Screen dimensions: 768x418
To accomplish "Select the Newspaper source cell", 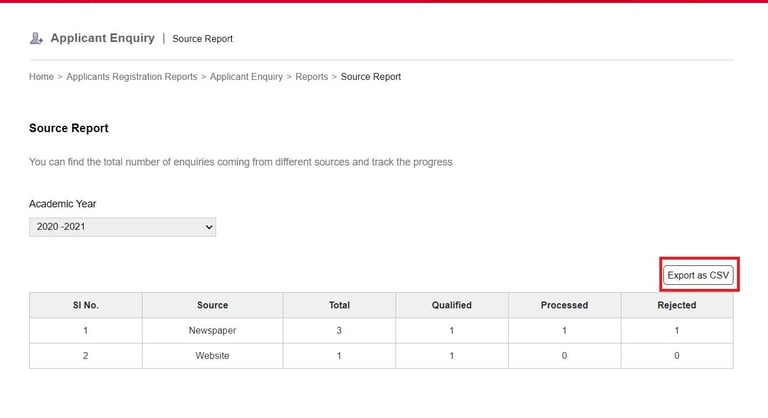I will [x=213, y=330].
